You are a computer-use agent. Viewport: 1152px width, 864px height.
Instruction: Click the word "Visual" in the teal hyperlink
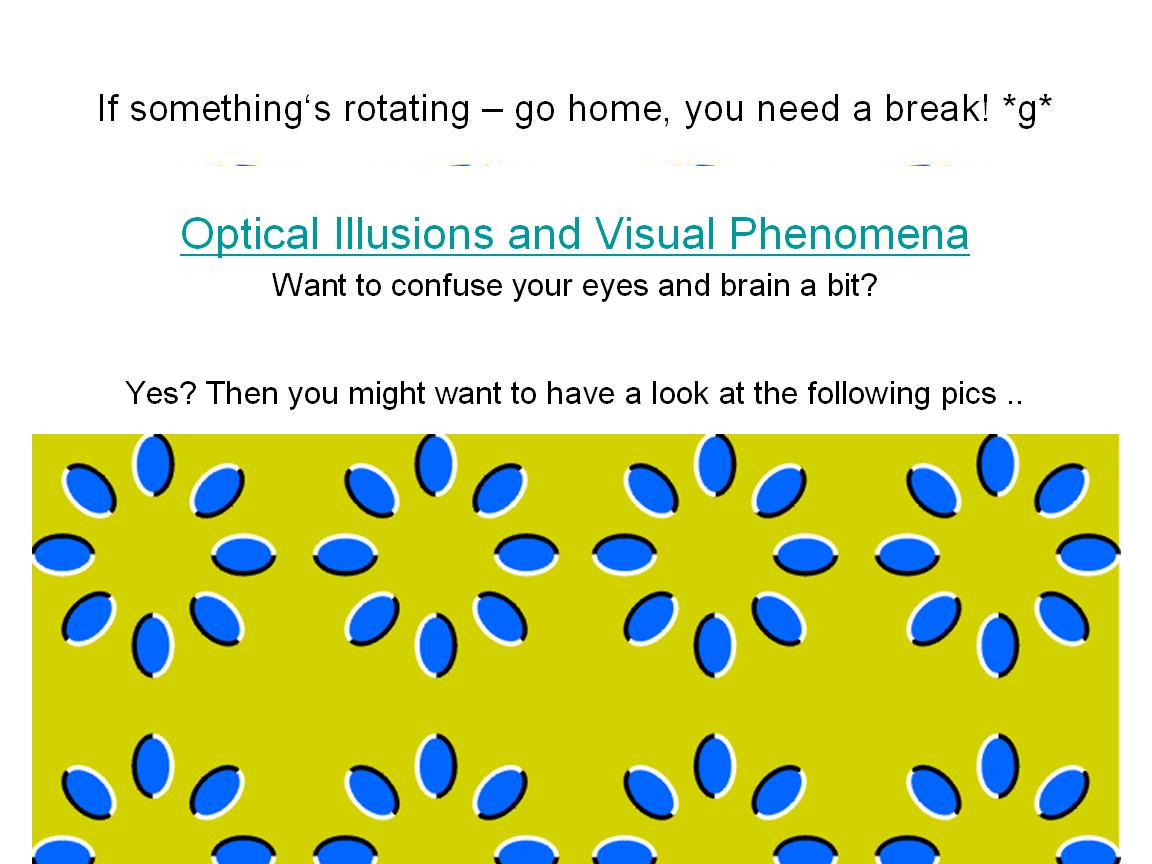coord(656,234)
